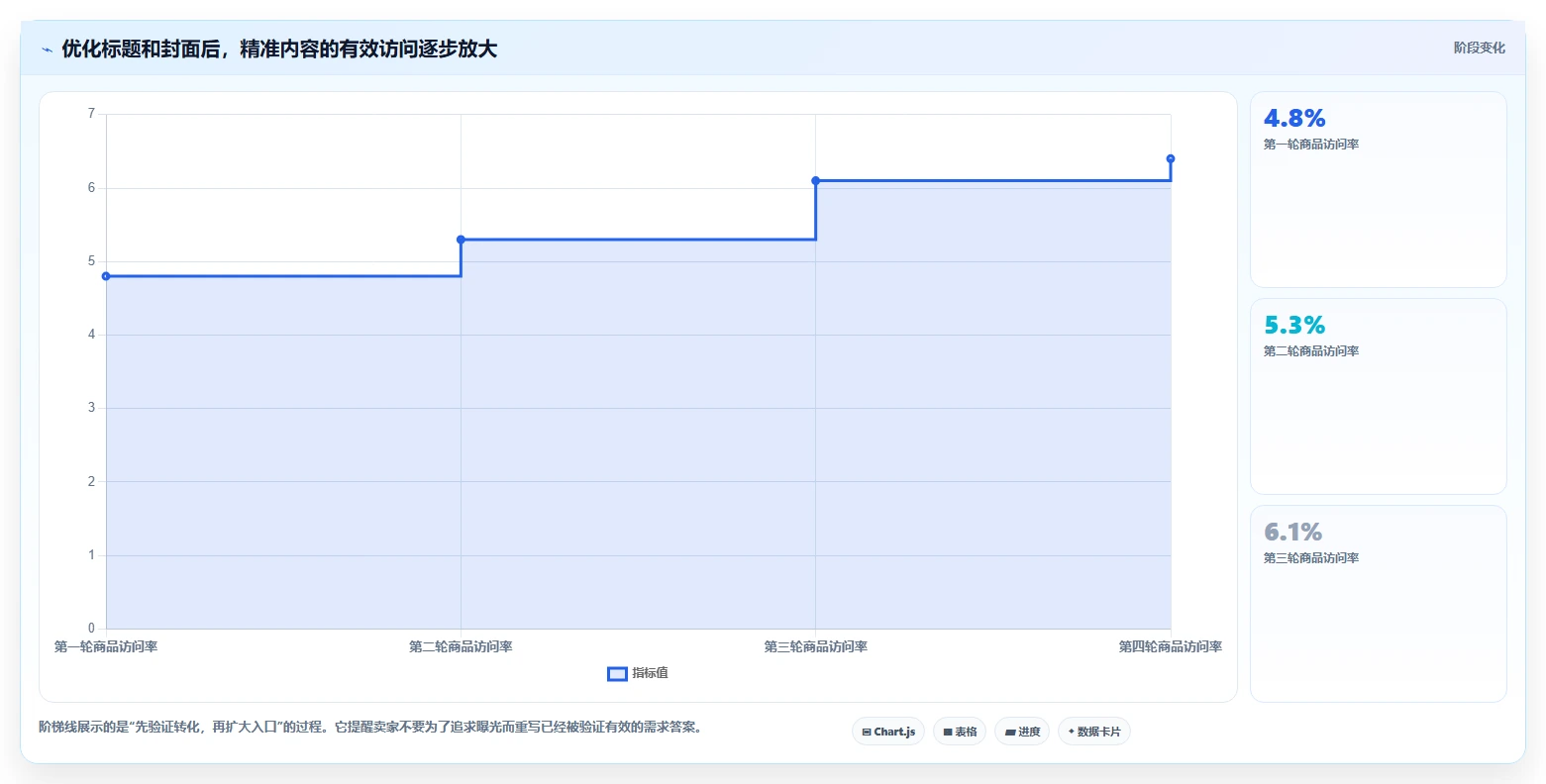Click the footnote text starting 阶梯线展示的是
Viewport: 1546px width, 784px height.
click(x=370, y=728)
